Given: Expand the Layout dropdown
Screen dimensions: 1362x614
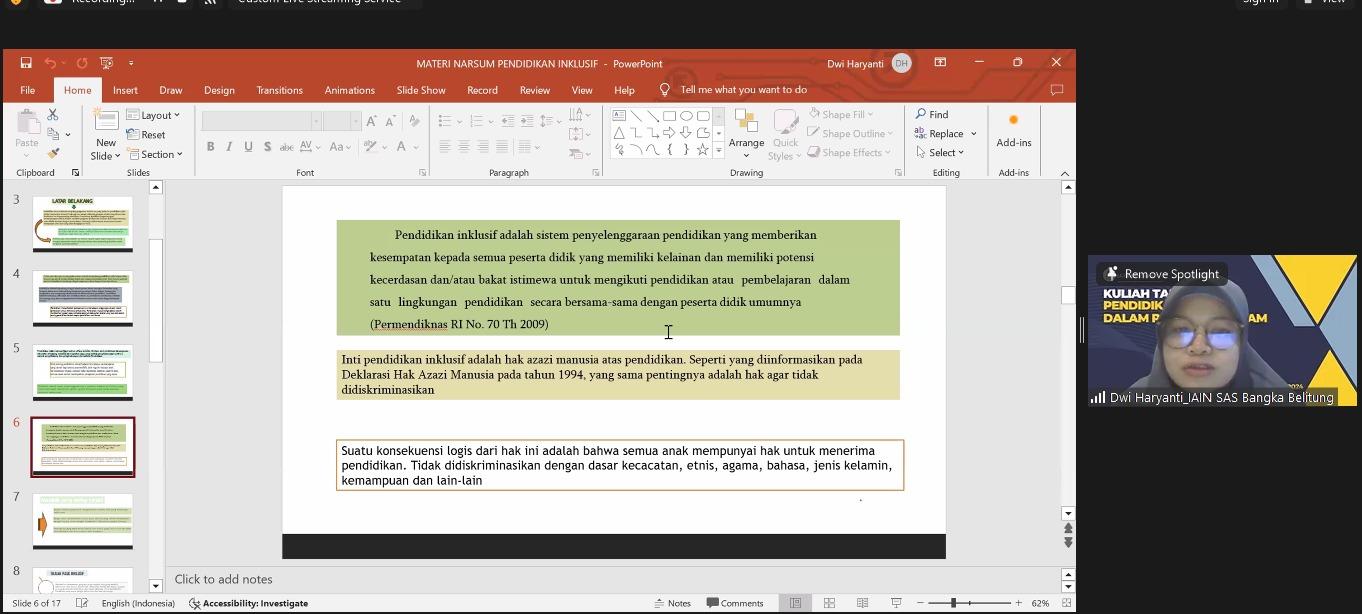Looking at the screenshot, I should 153,115.
